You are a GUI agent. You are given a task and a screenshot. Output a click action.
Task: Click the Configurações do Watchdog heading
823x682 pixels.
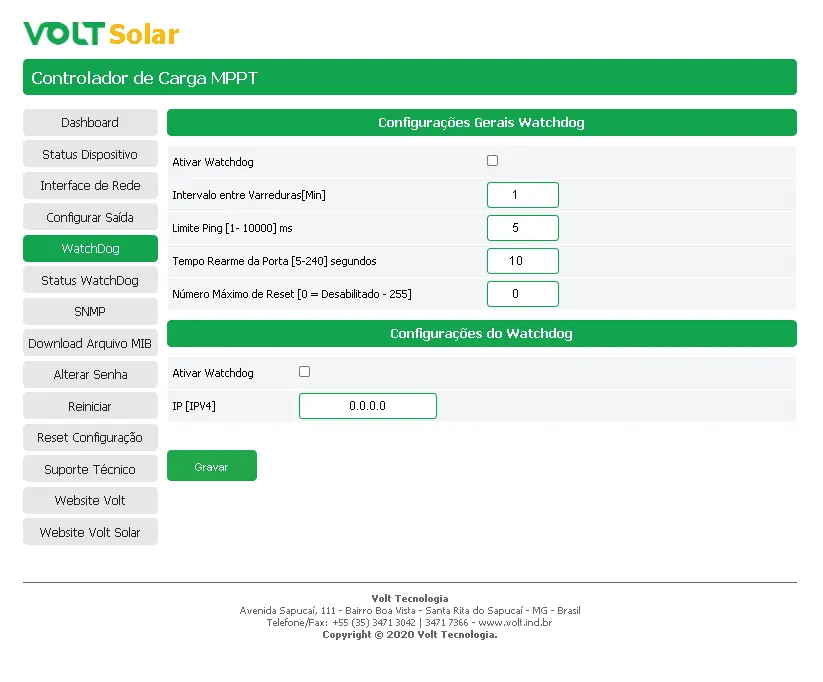tap(482, 333)
